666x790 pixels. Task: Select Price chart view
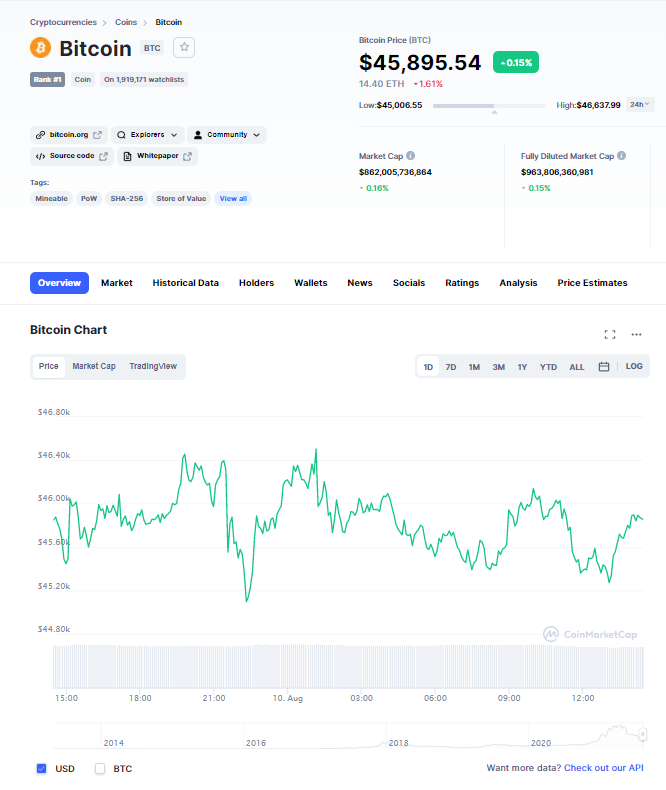pos(48,366)
